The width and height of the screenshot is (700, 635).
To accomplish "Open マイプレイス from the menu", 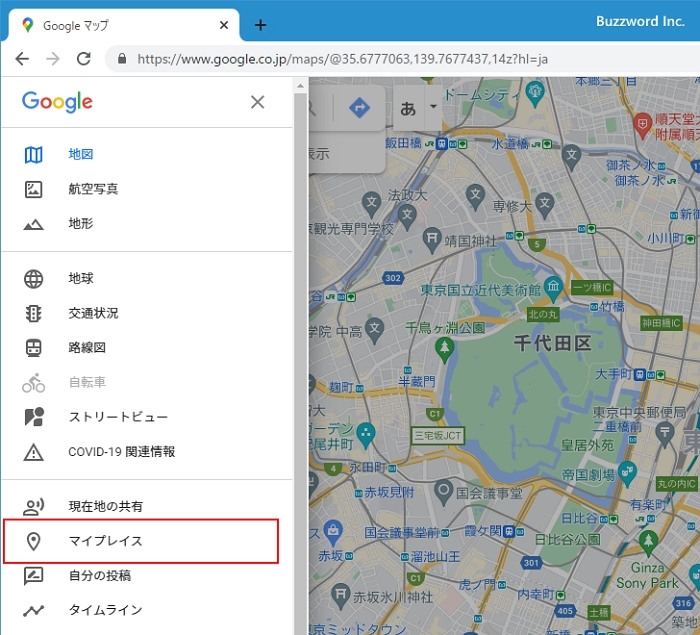I will (105, 541).
